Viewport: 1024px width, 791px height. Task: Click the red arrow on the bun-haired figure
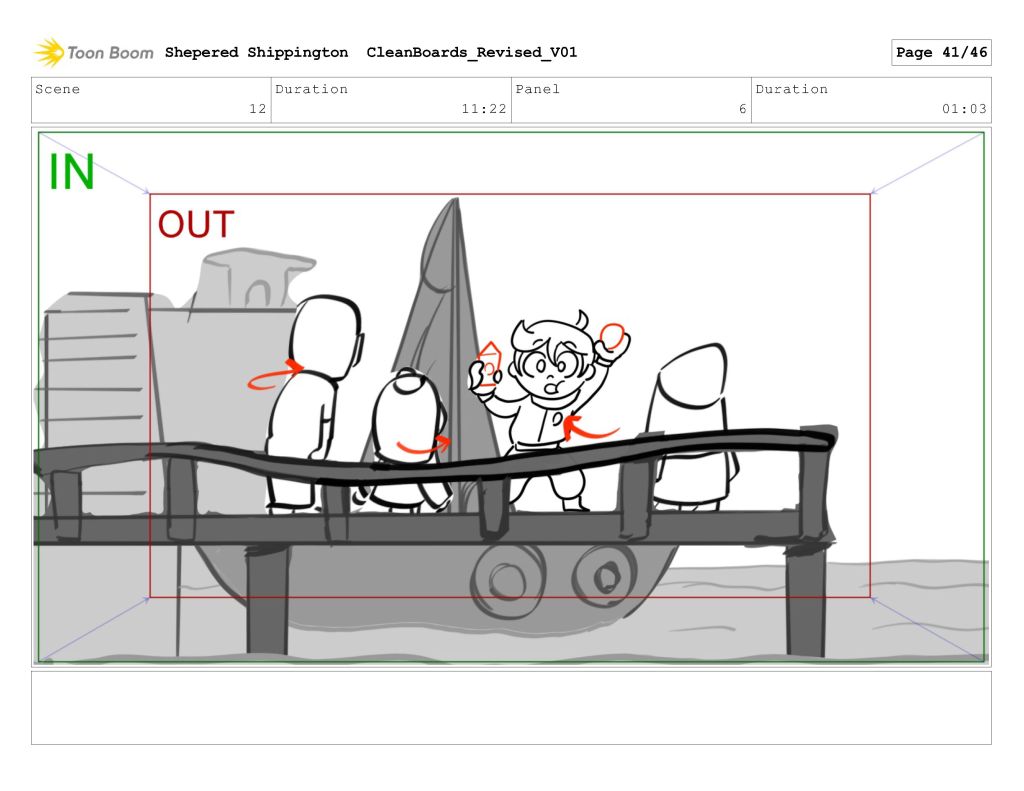click(x=423, y=444)
